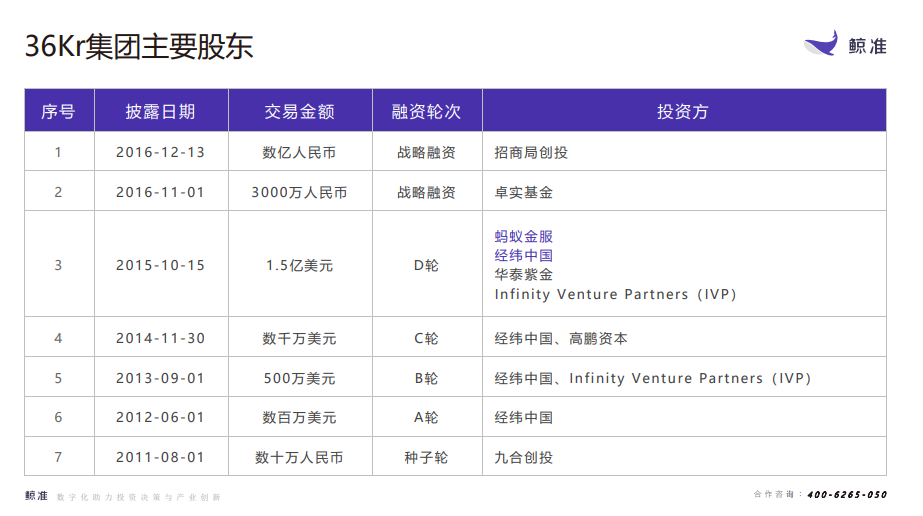Click the footer phone number 400-6265-050

point(847,495)
